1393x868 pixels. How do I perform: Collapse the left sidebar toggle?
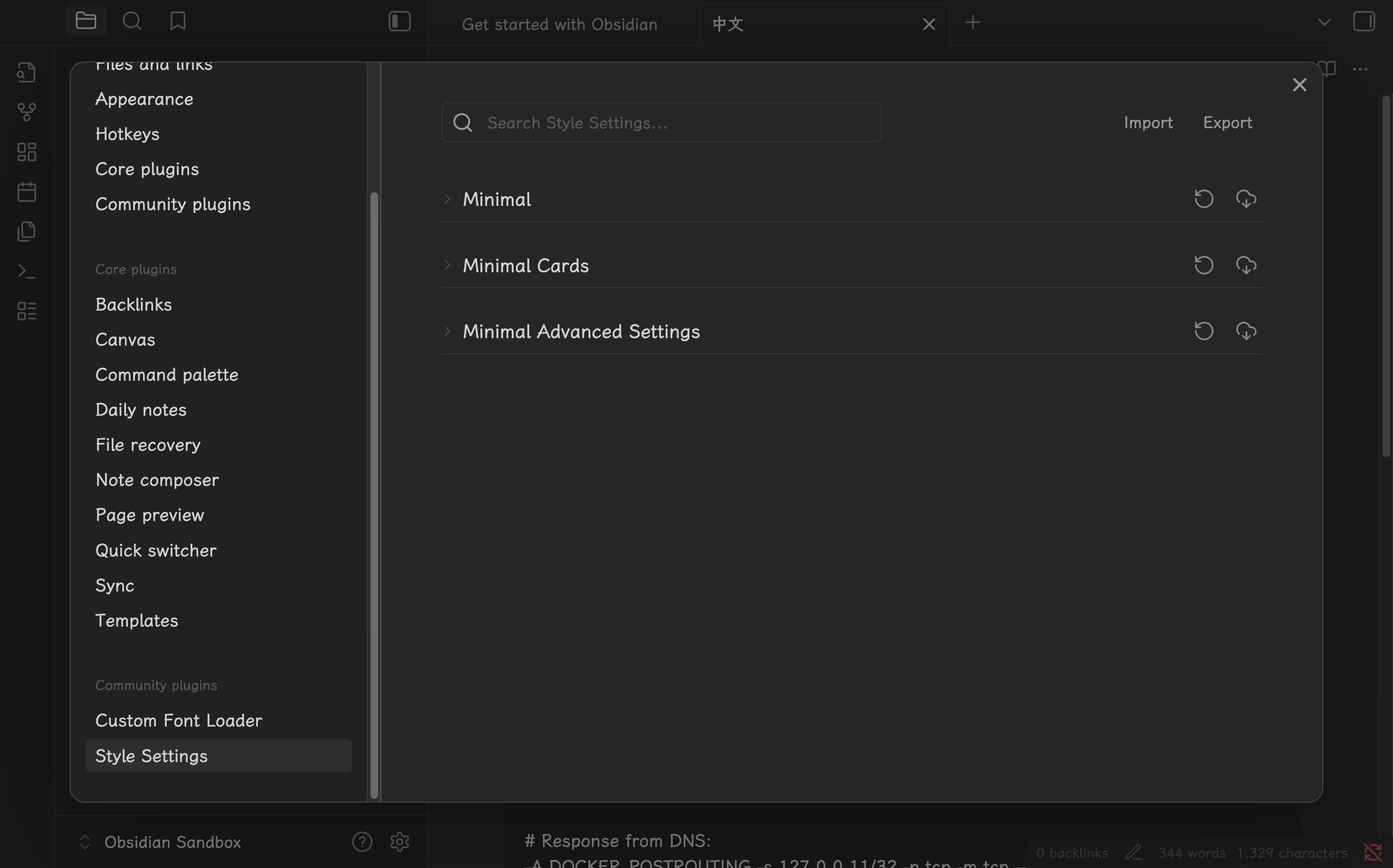point(399,21)
